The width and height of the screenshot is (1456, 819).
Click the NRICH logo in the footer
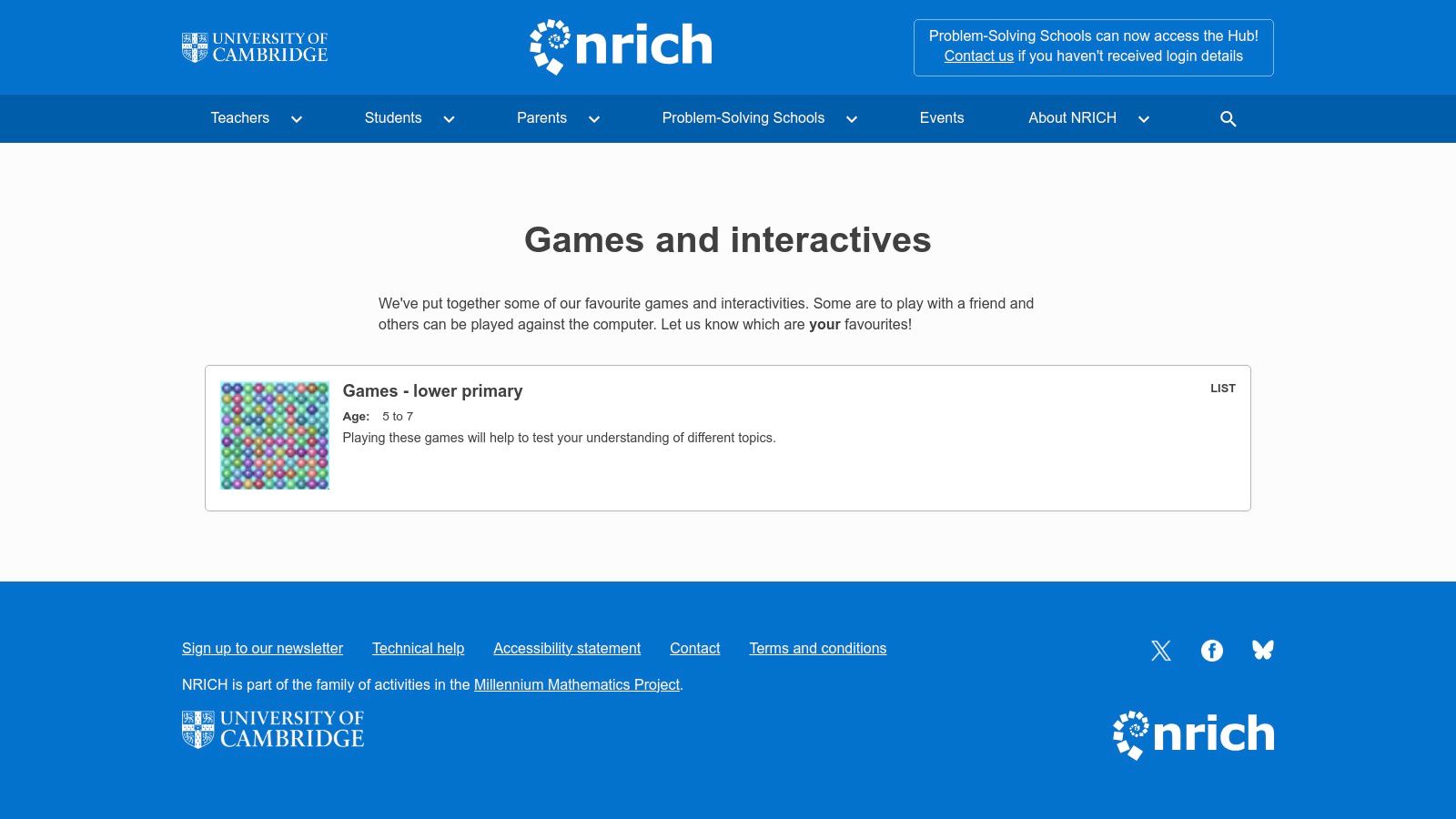[x=1193, y=732]
